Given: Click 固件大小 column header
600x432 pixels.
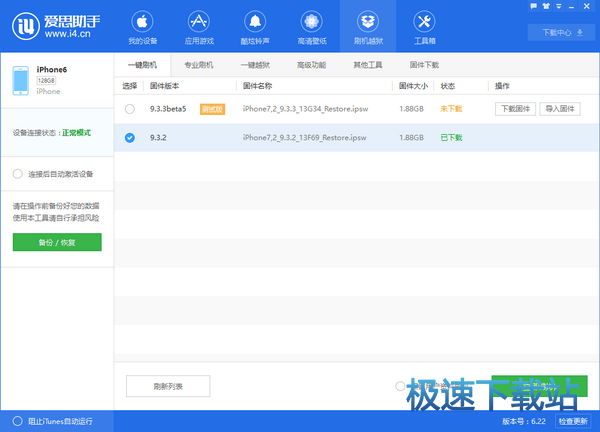Looking at the screenshot, I should click(413, 86).
